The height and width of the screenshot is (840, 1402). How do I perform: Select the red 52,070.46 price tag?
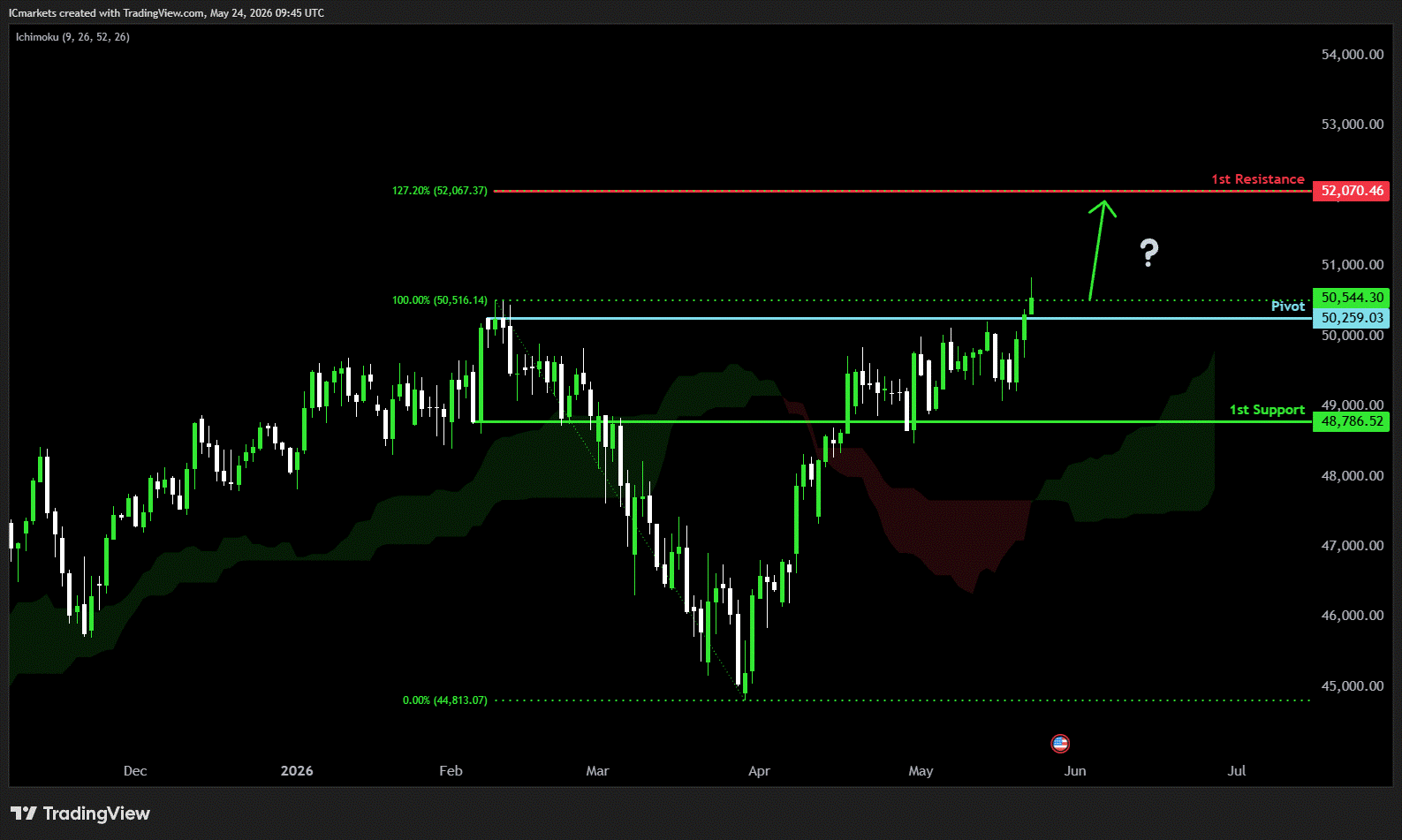pyautogui.click(x=1352, y=191)
